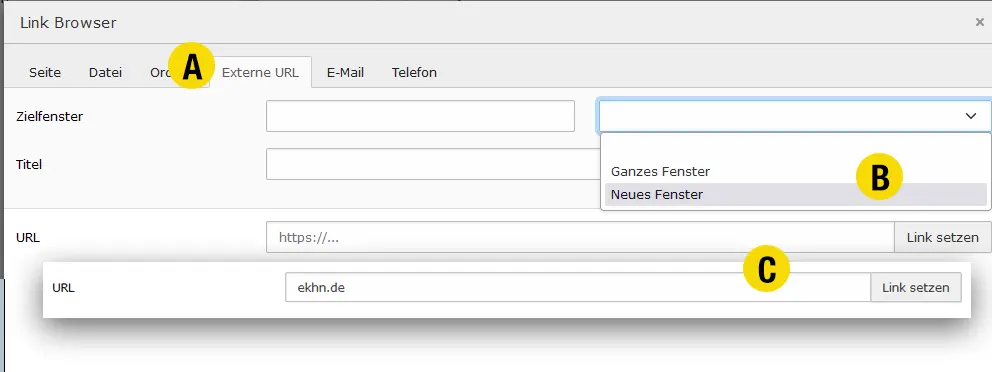Screen dimensions: 992x372
Task: Click the URL field showing https://...
Action: point(580,237)
